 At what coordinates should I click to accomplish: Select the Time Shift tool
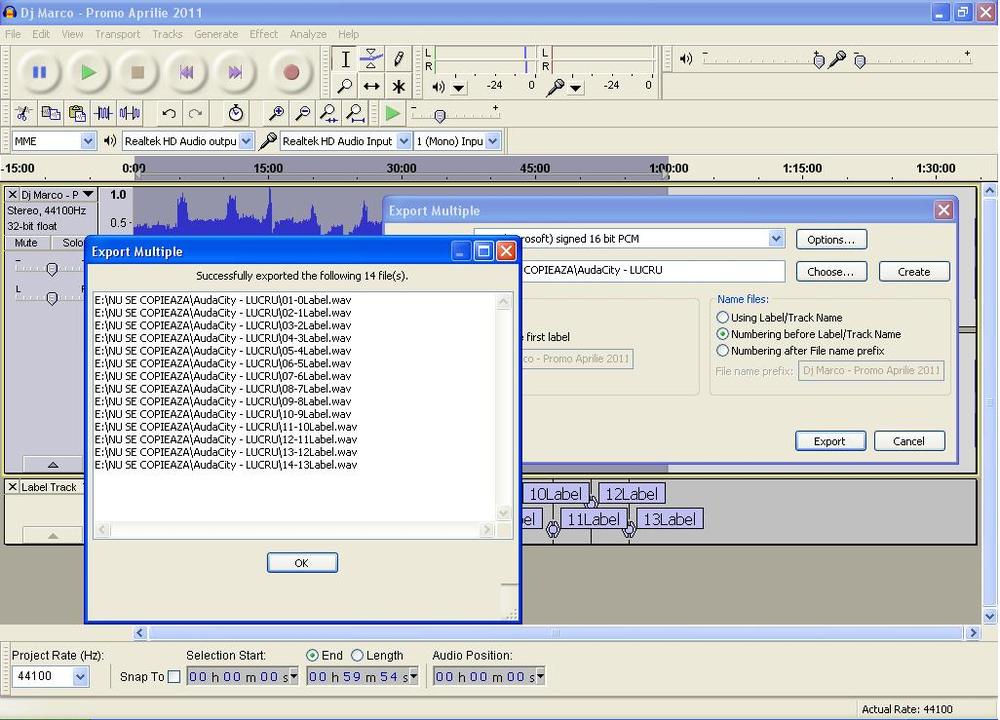(x=371, y=86)
